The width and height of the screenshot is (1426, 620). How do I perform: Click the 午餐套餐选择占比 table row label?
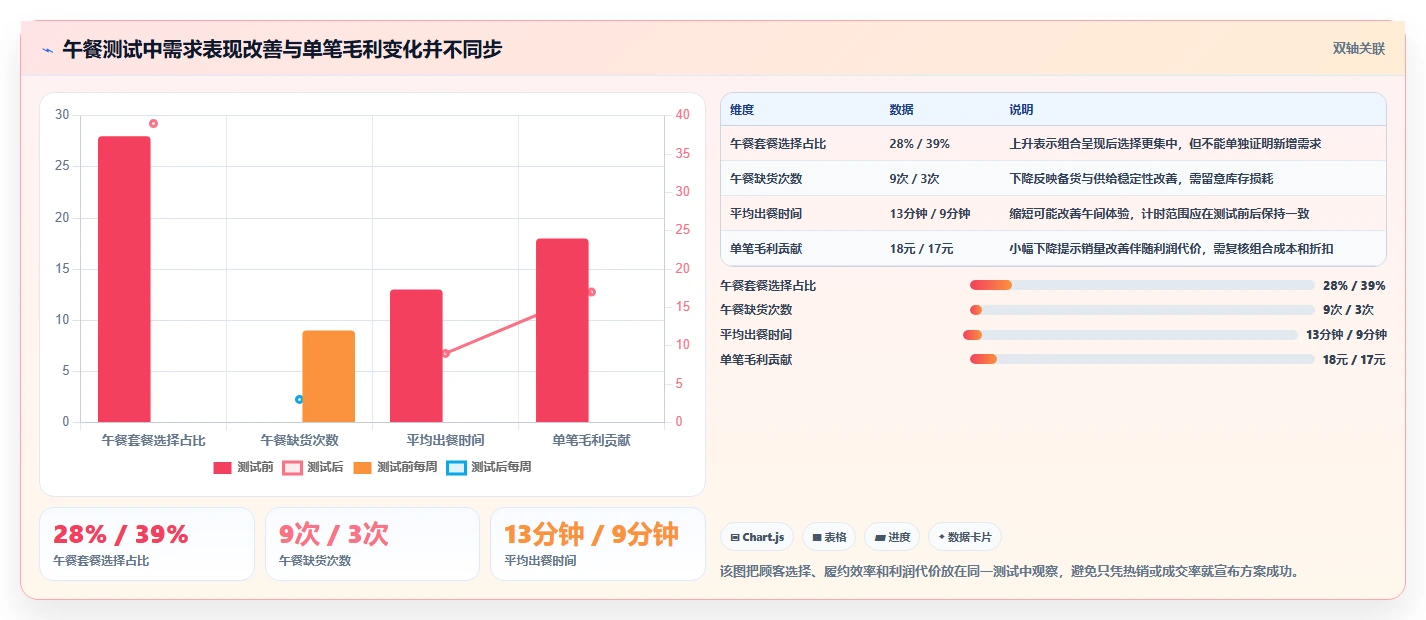click(778, 144)
